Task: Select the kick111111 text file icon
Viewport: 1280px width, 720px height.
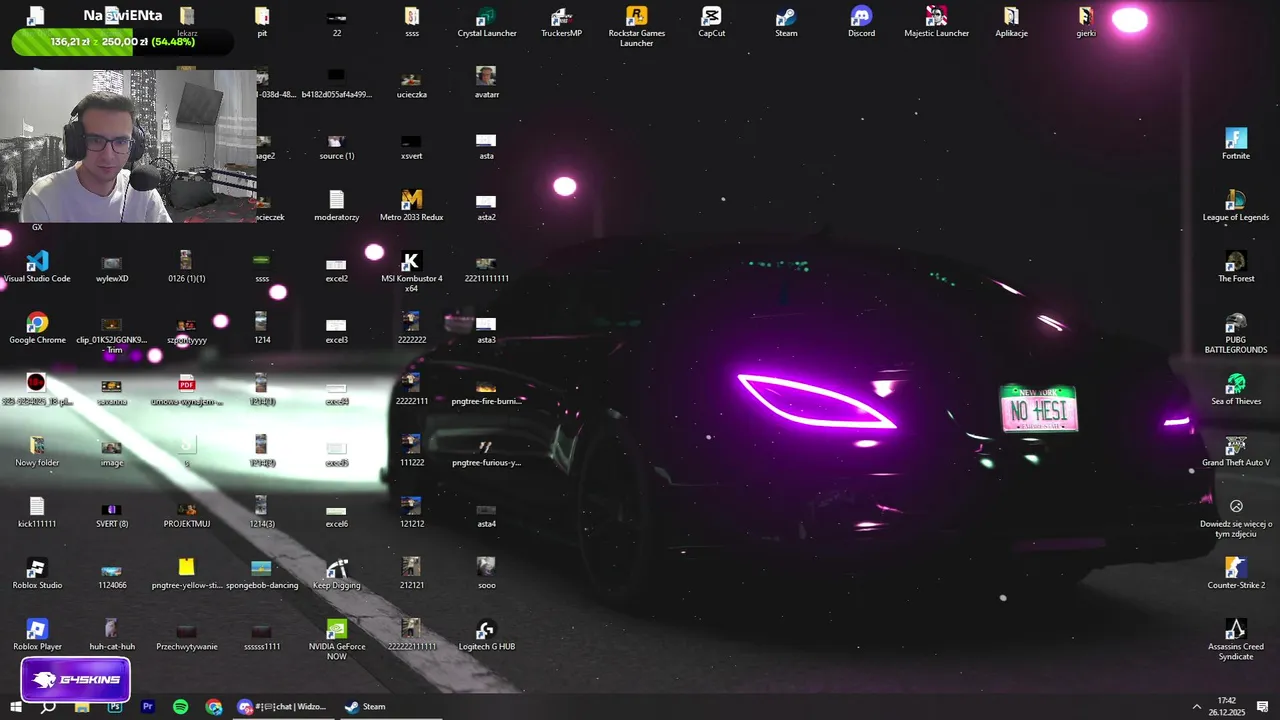Action: coord(37,512)
